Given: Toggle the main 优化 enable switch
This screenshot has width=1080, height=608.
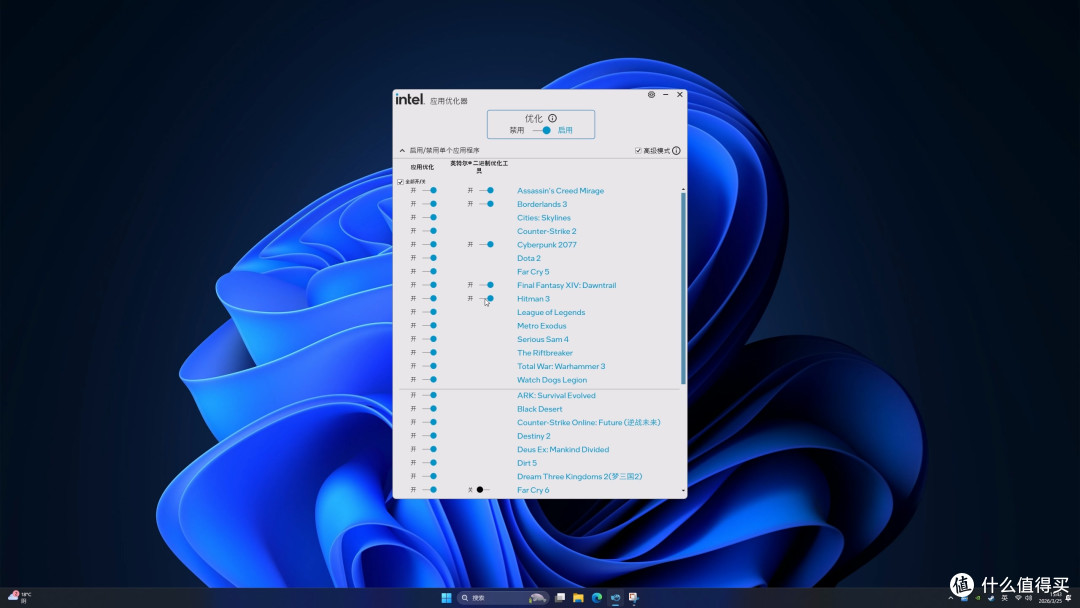Looking at the screenshot, I should (x=542, y=130).
